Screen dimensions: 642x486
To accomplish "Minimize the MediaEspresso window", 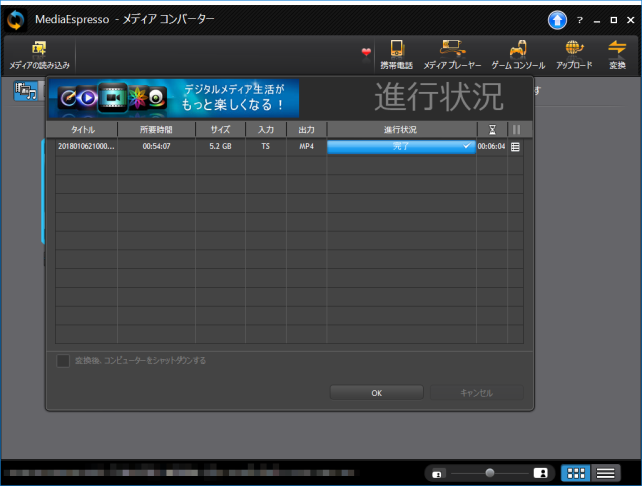I will (x=597, y=20).
